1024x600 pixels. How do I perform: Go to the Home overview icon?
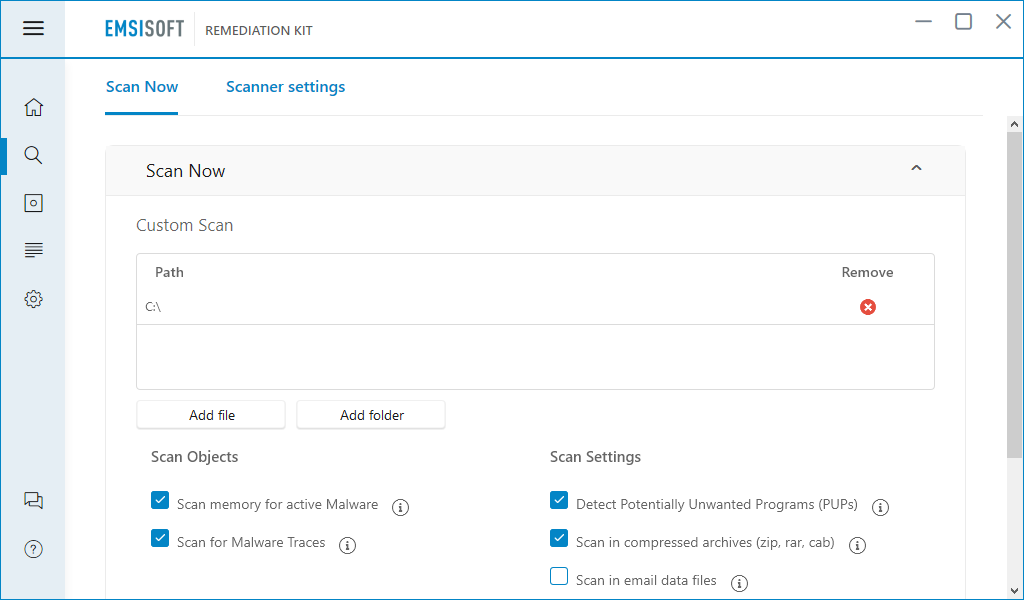point(33,107)
